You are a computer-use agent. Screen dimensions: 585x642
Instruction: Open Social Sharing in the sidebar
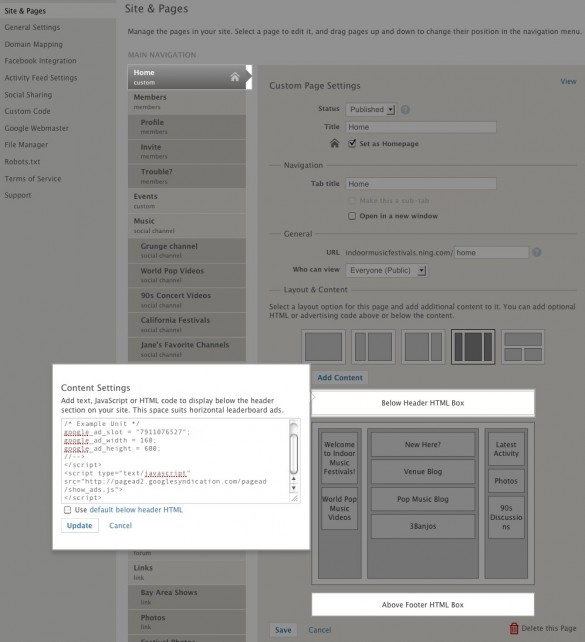click(28, 95)
